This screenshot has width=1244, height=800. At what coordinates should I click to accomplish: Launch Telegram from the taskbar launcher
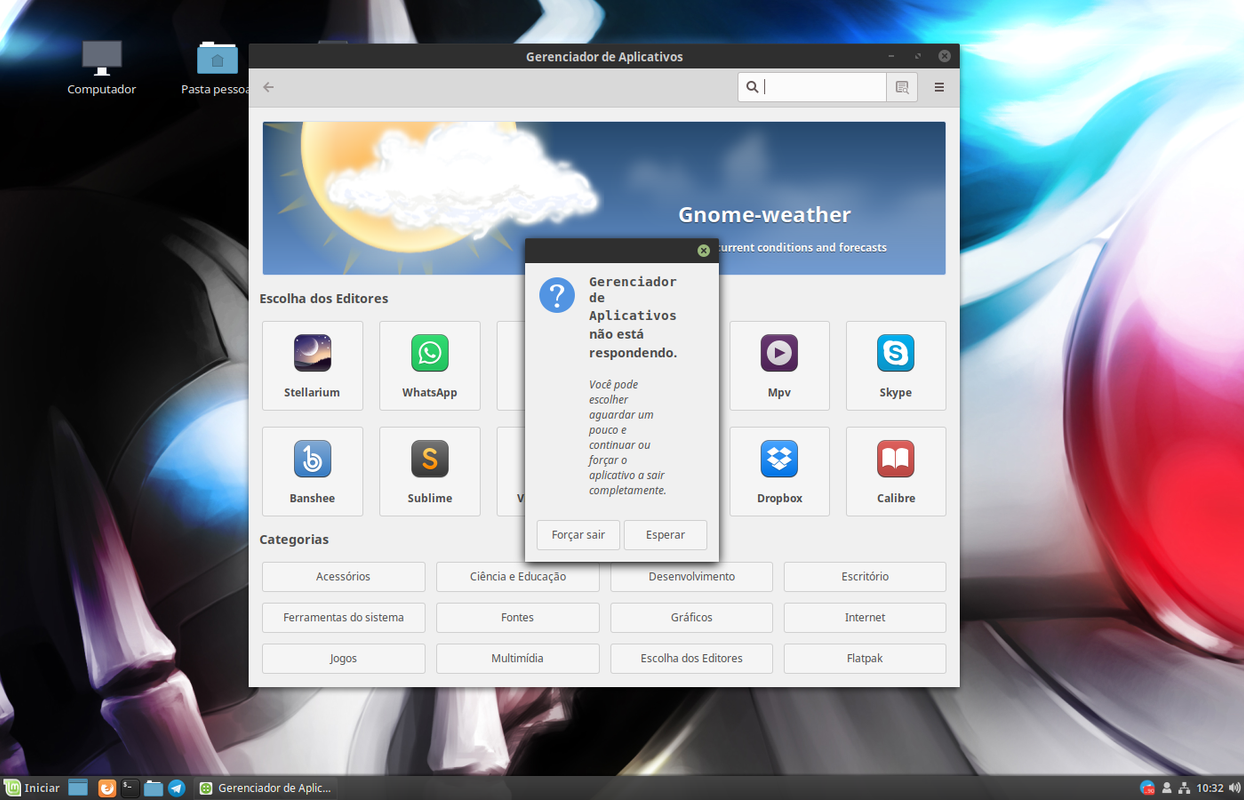tap(177, 788)
